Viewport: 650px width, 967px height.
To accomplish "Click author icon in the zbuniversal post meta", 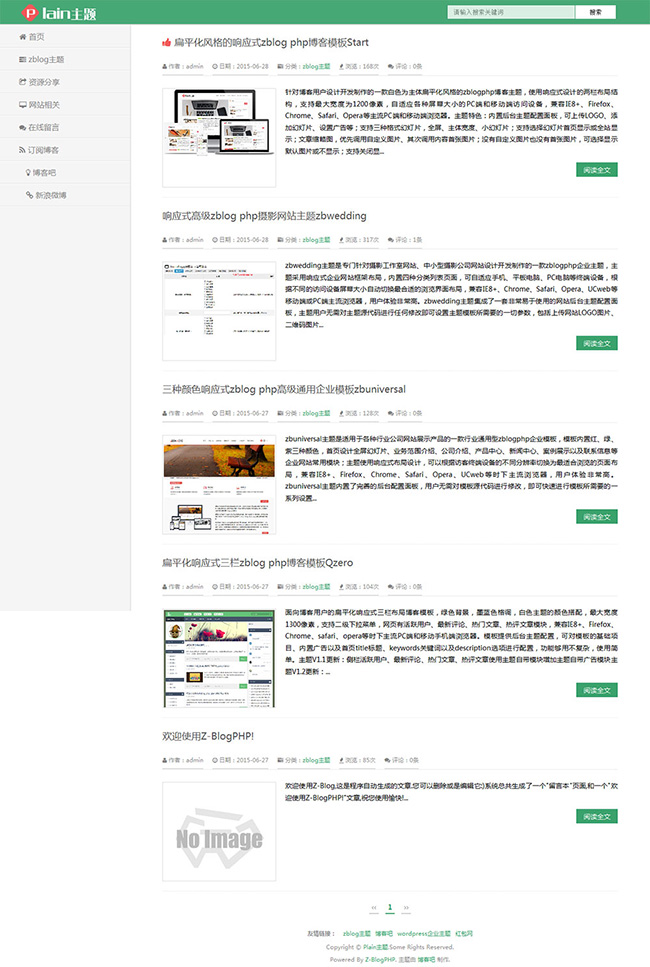I will 165,413.
